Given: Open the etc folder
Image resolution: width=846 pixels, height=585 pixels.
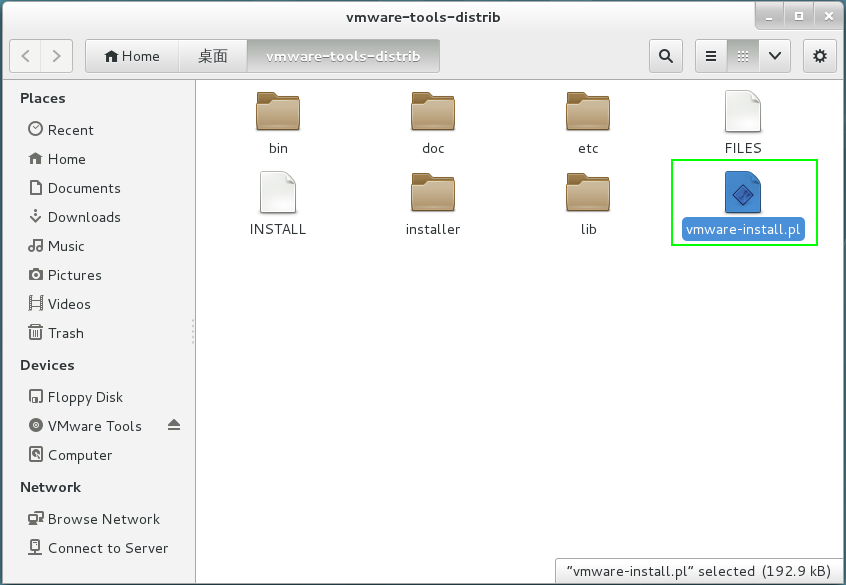Looking at the screenshot, I should tap(588, 111).
